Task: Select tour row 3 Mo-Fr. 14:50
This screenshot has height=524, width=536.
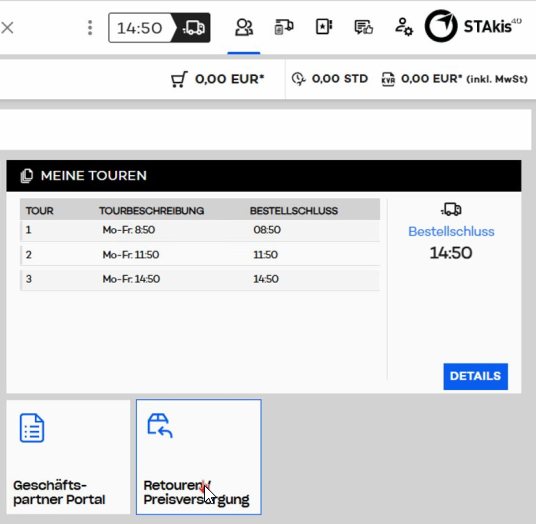Action: coord(200,279)
